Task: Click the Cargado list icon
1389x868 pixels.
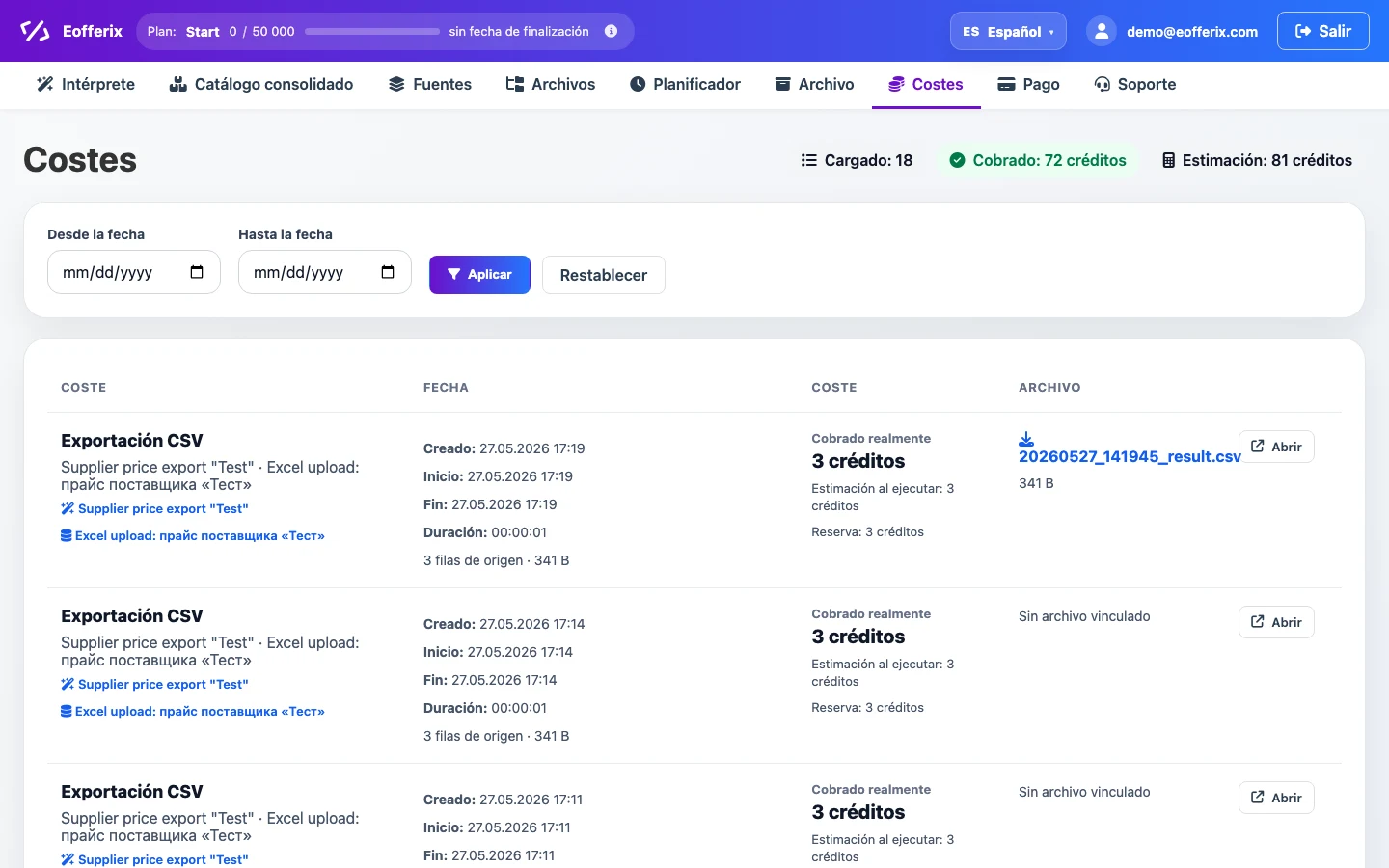Action: point(809,160)
